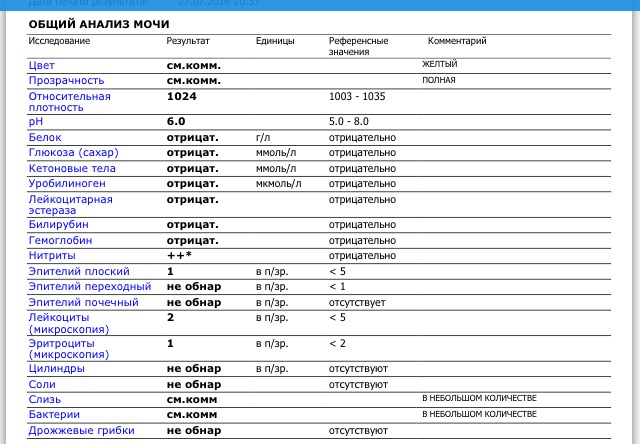Click the Нитриты test link

(x=52, y=256)
